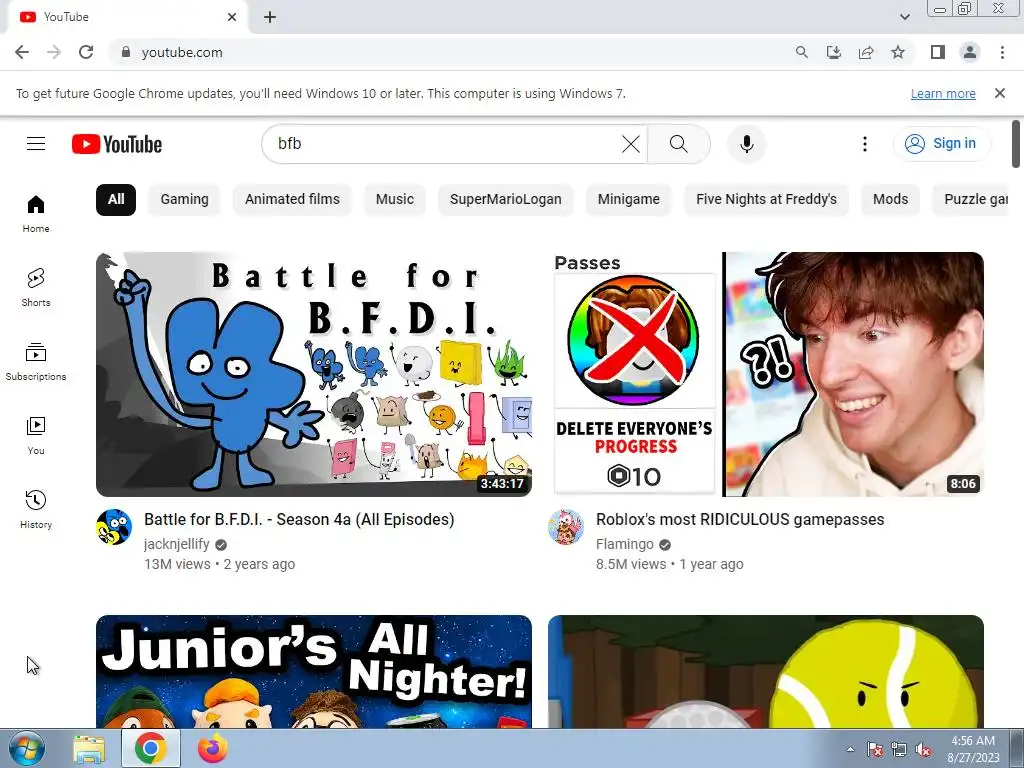The height and width of the screenshot is (768, 1024).
Task: Click the Chrome address bar URL
Action: click(182, 52)
